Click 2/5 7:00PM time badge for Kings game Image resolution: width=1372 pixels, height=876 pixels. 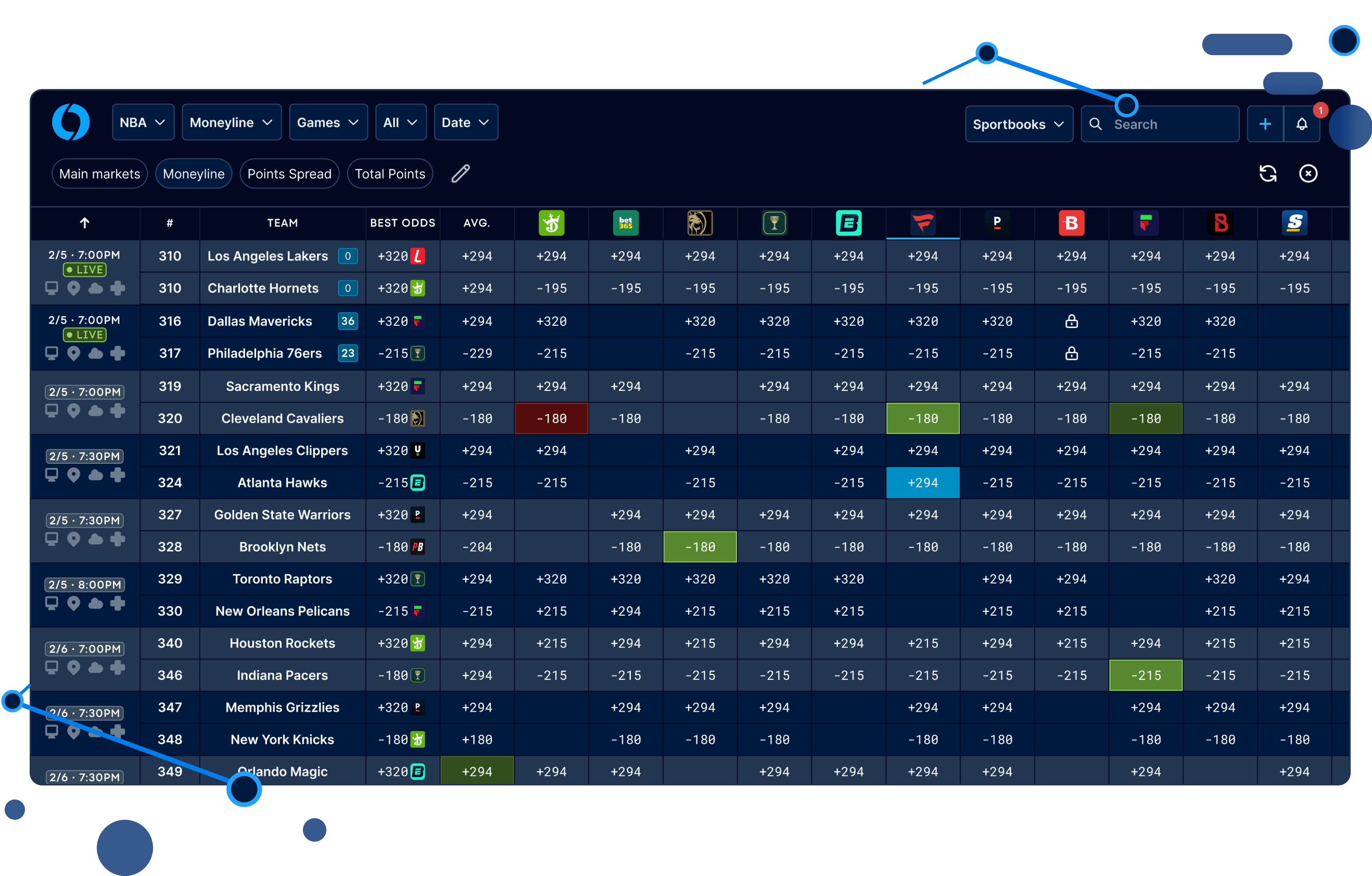tap(85, 392)
